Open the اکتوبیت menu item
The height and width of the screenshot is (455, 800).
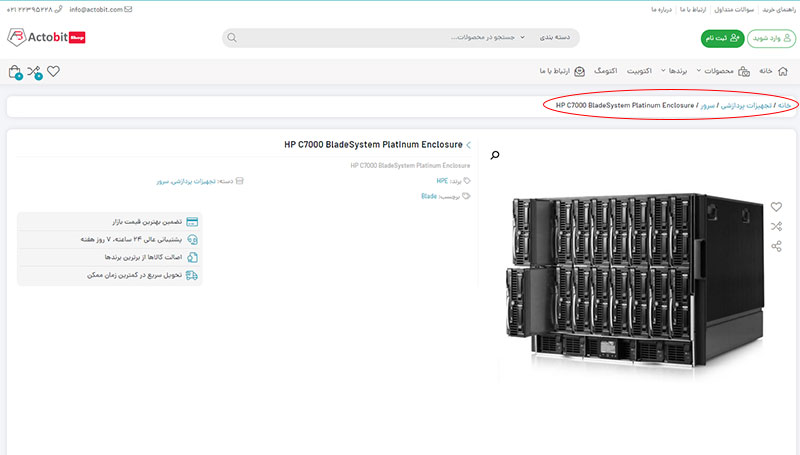639,71
